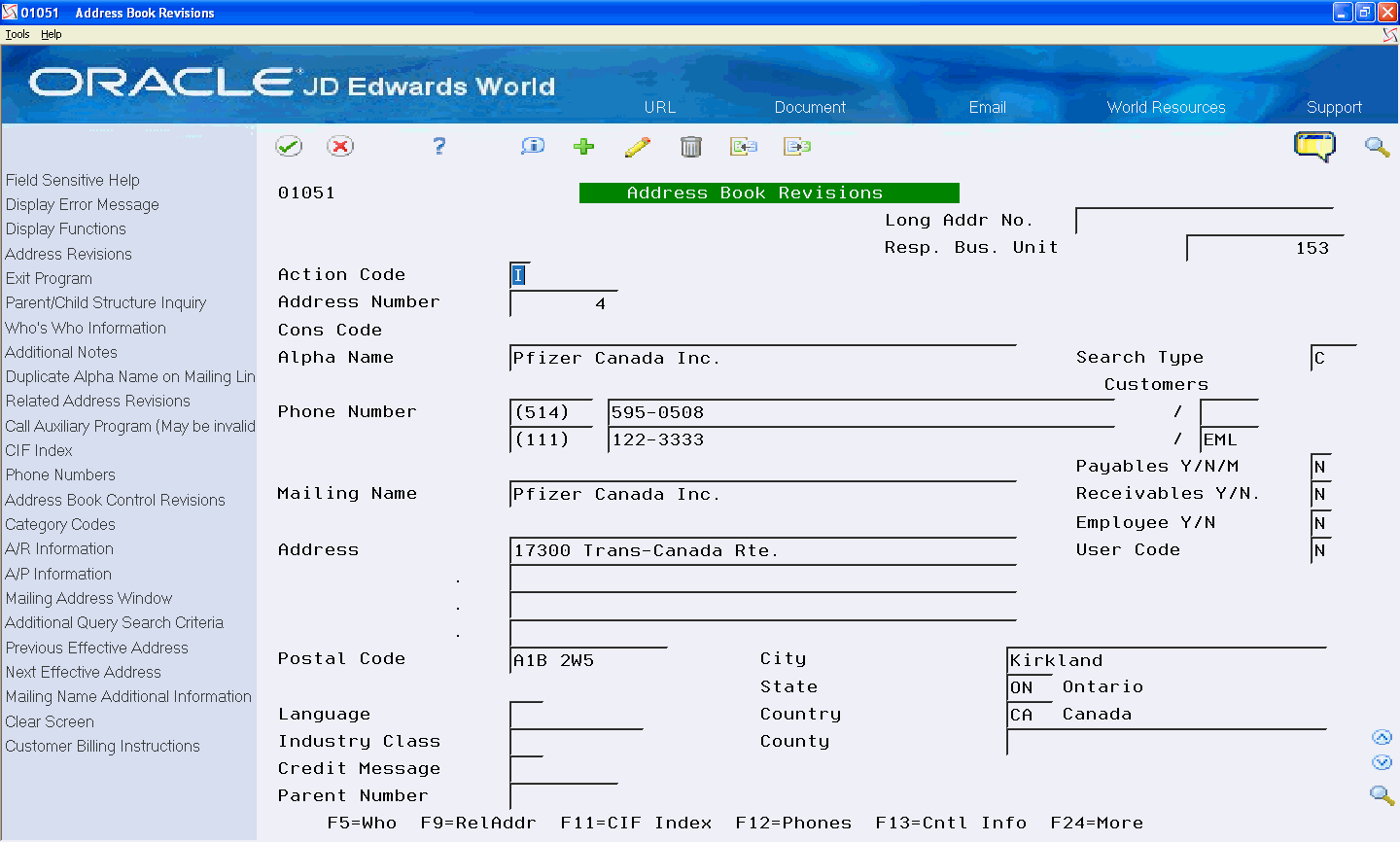Click the trash can Delete icon
Screen dimensions: 1400x842
pos(691,146)
